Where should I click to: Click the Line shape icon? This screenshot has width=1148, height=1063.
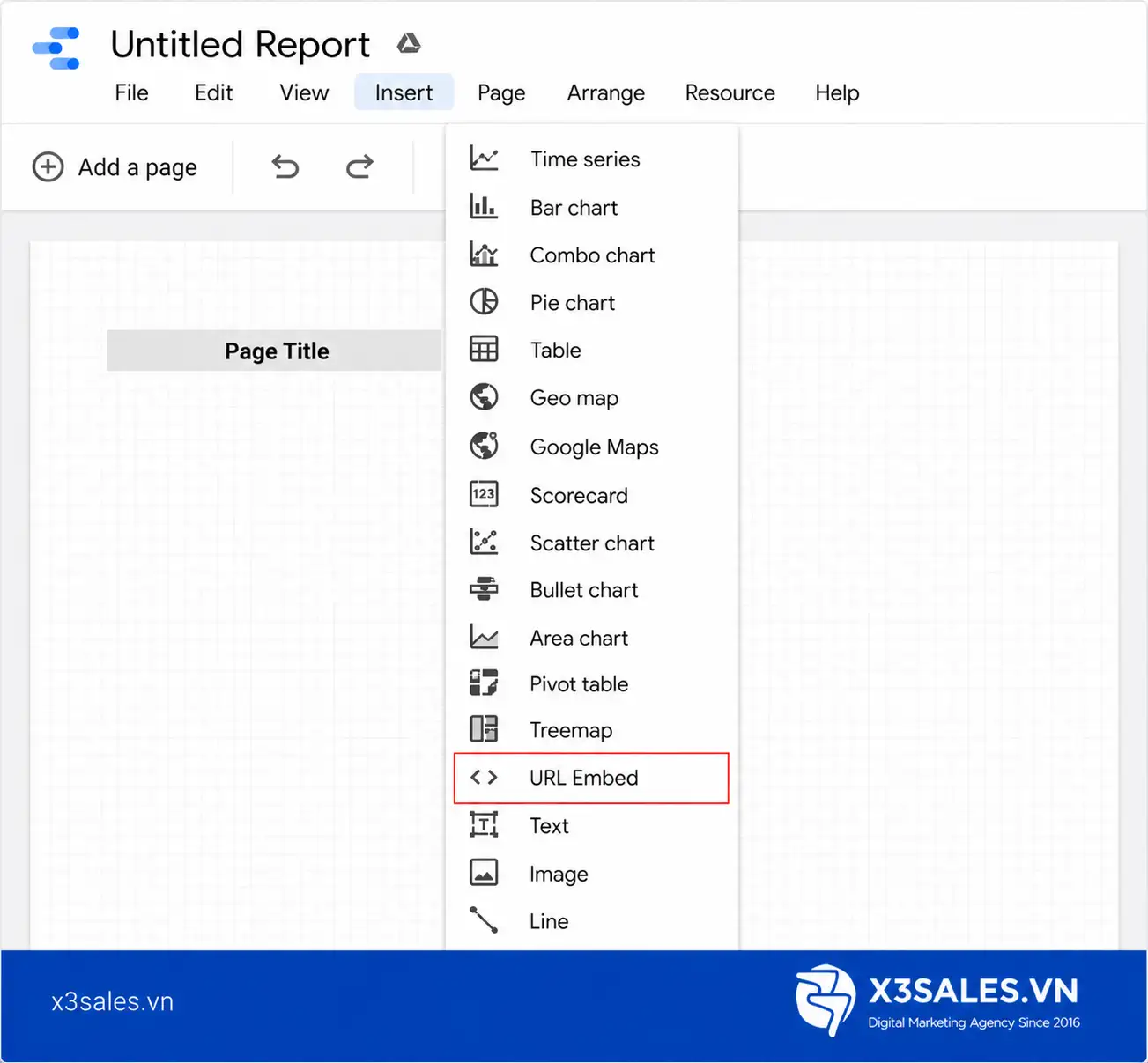pos(484,920)
